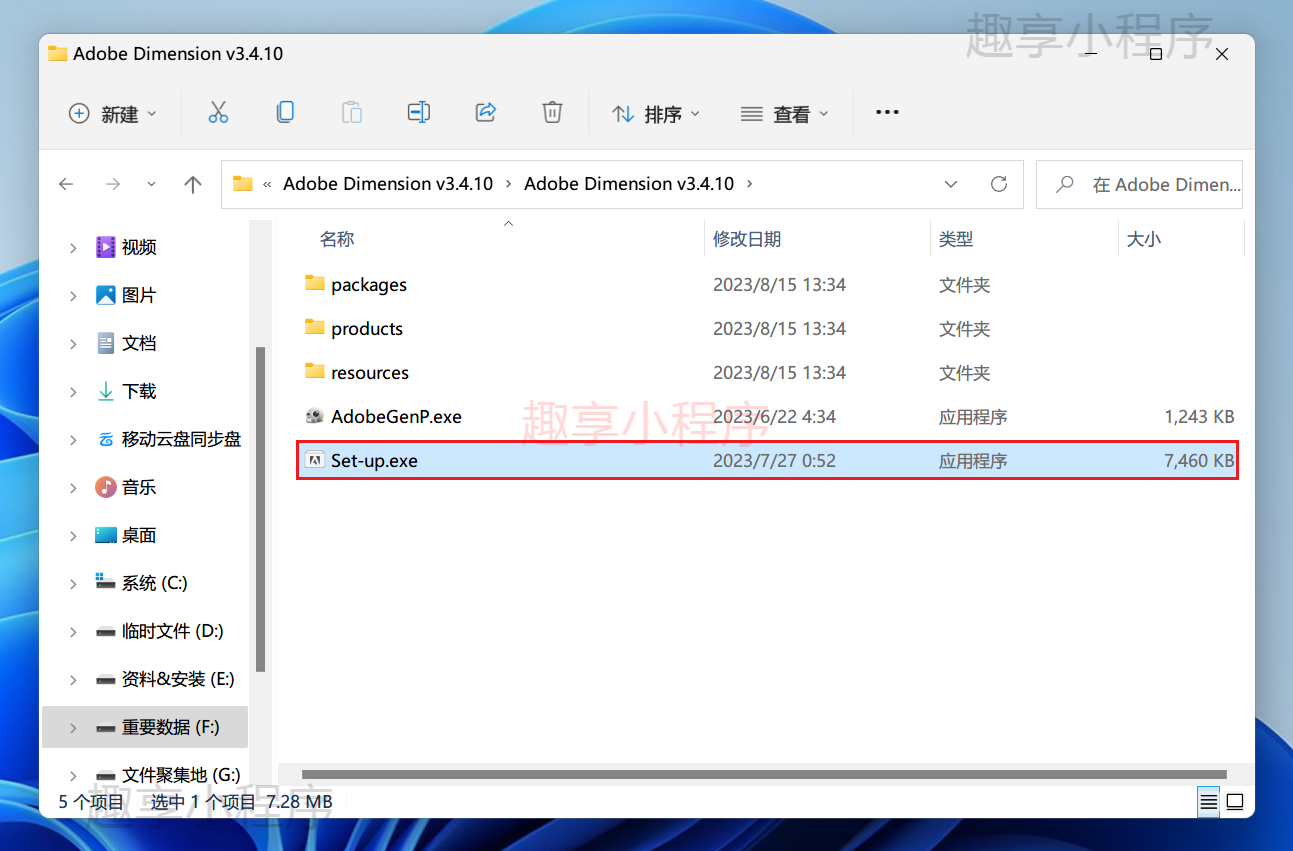The image size is (1293, 851).
Task: Click the resources folder icon
Action: coord(315,372)
